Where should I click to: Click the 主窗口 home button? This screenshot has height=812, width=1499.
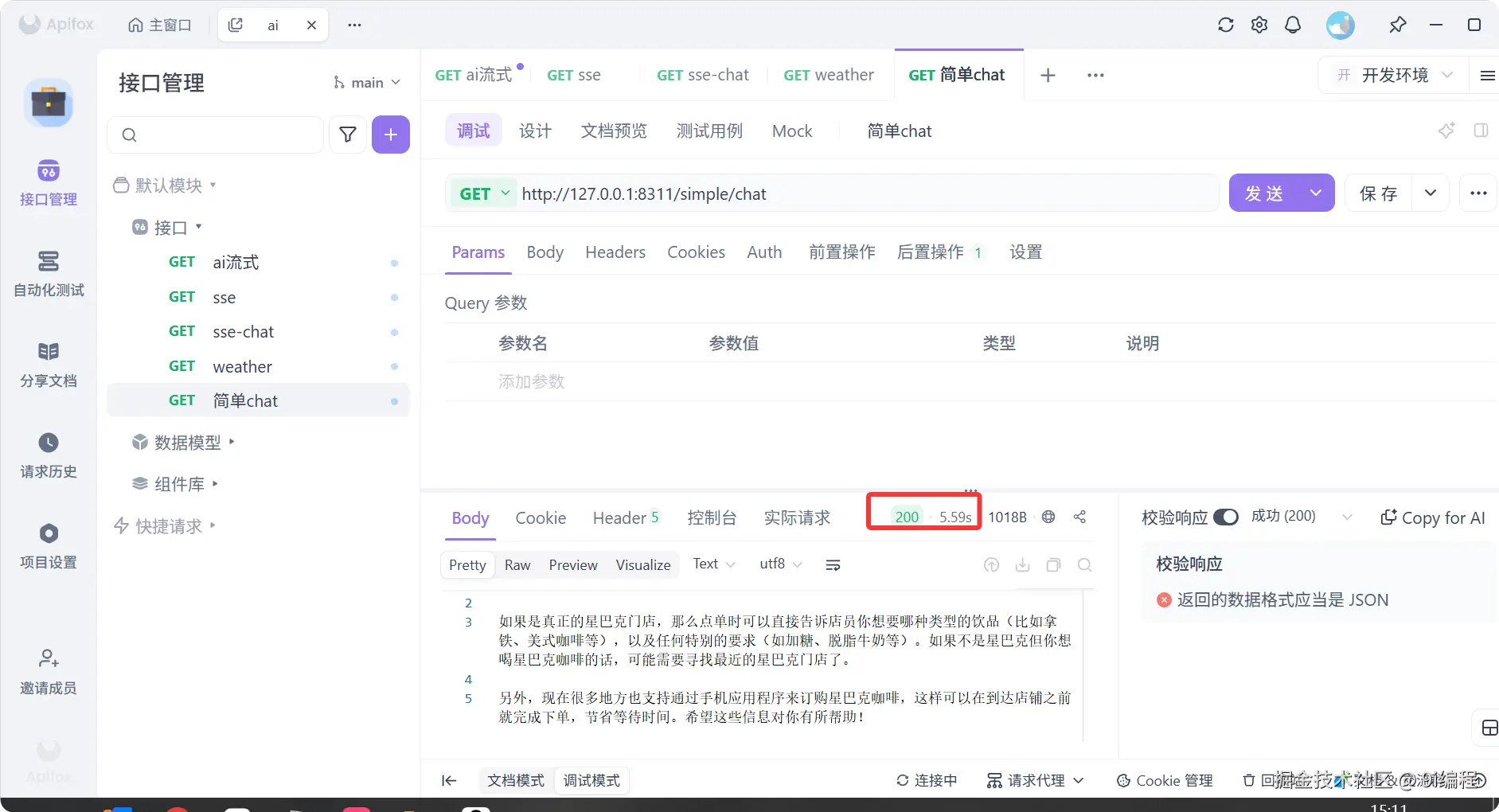(160, 25)
